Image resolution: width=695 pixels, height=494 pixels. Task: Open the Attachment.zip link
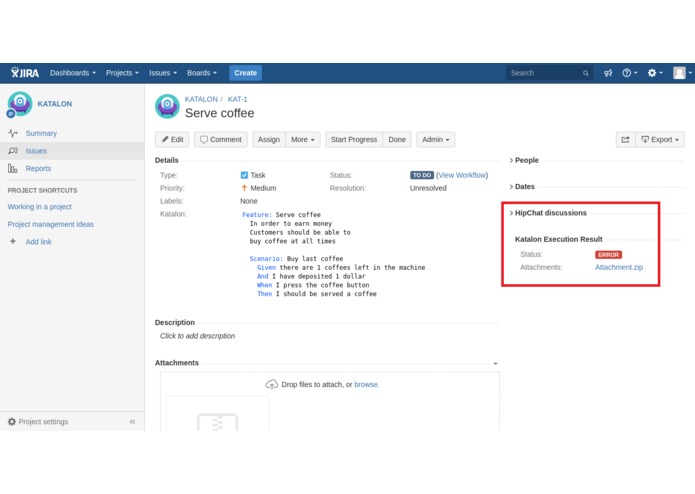click(x=619, y=267)
